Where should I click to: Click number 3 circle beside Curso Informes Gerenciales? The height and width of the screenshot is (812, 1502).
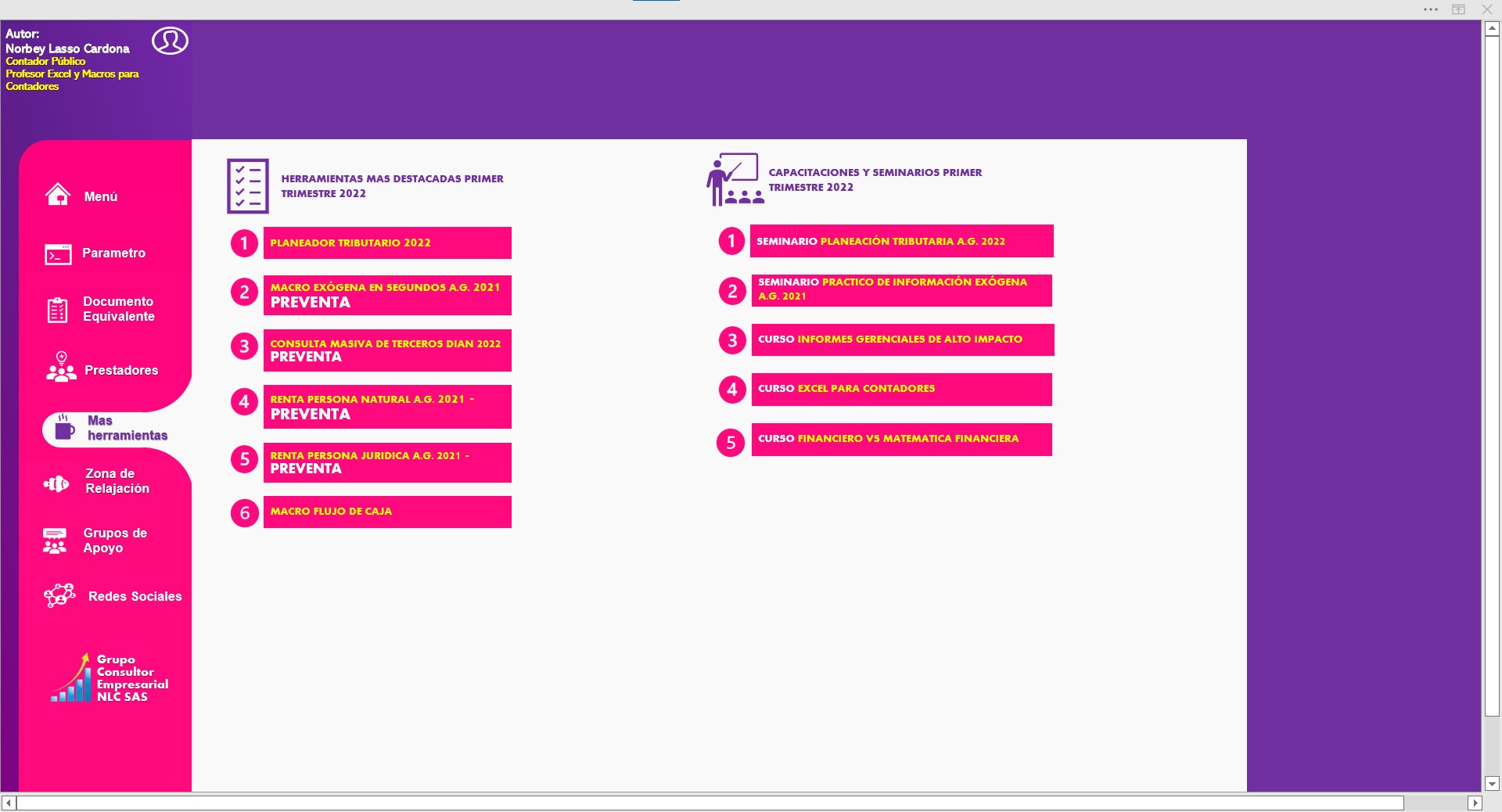coord(732,340)
